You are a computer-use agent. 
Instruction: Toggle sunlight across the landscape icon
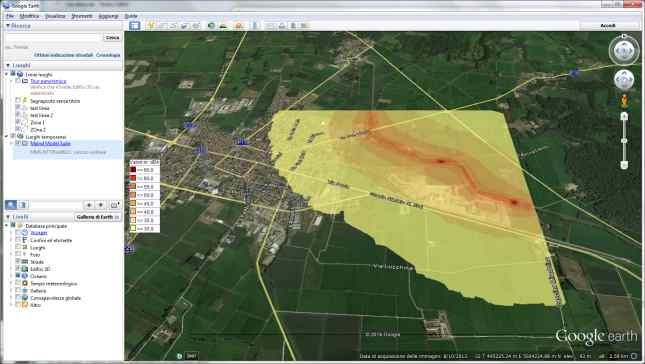pyautogui.click(x=223, y=26)
